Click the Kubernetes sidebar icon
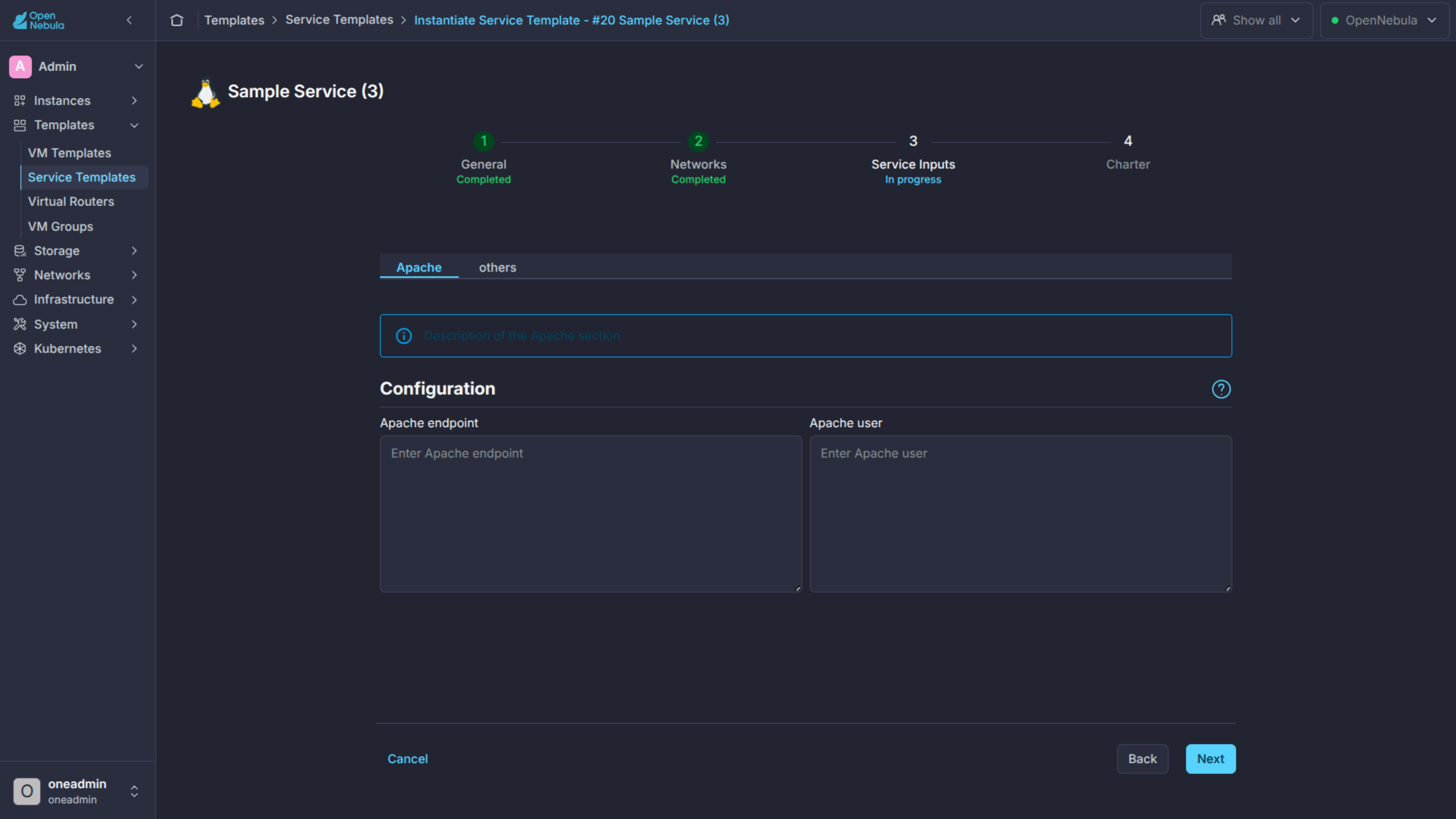The image size is (1456, 819). [20, 349]
